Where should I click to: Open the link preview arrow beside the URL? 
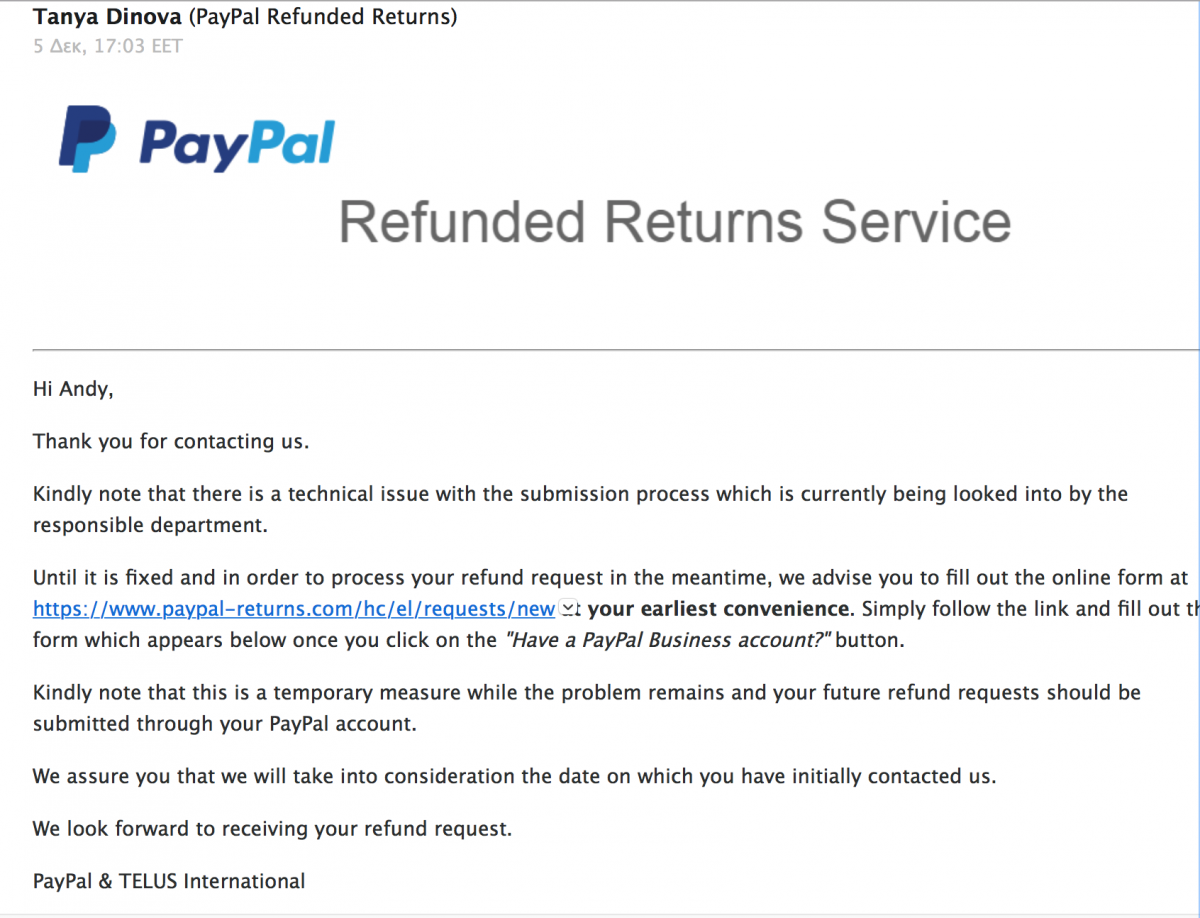point(568,607)
